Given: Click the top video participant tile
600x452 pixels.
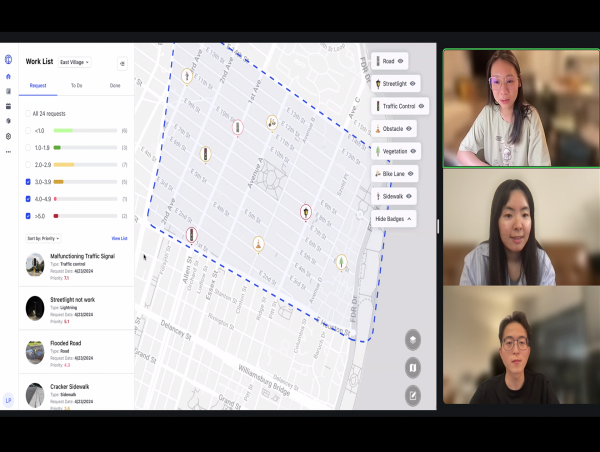Looking at the screenshot, I should (x=521, y=108).
